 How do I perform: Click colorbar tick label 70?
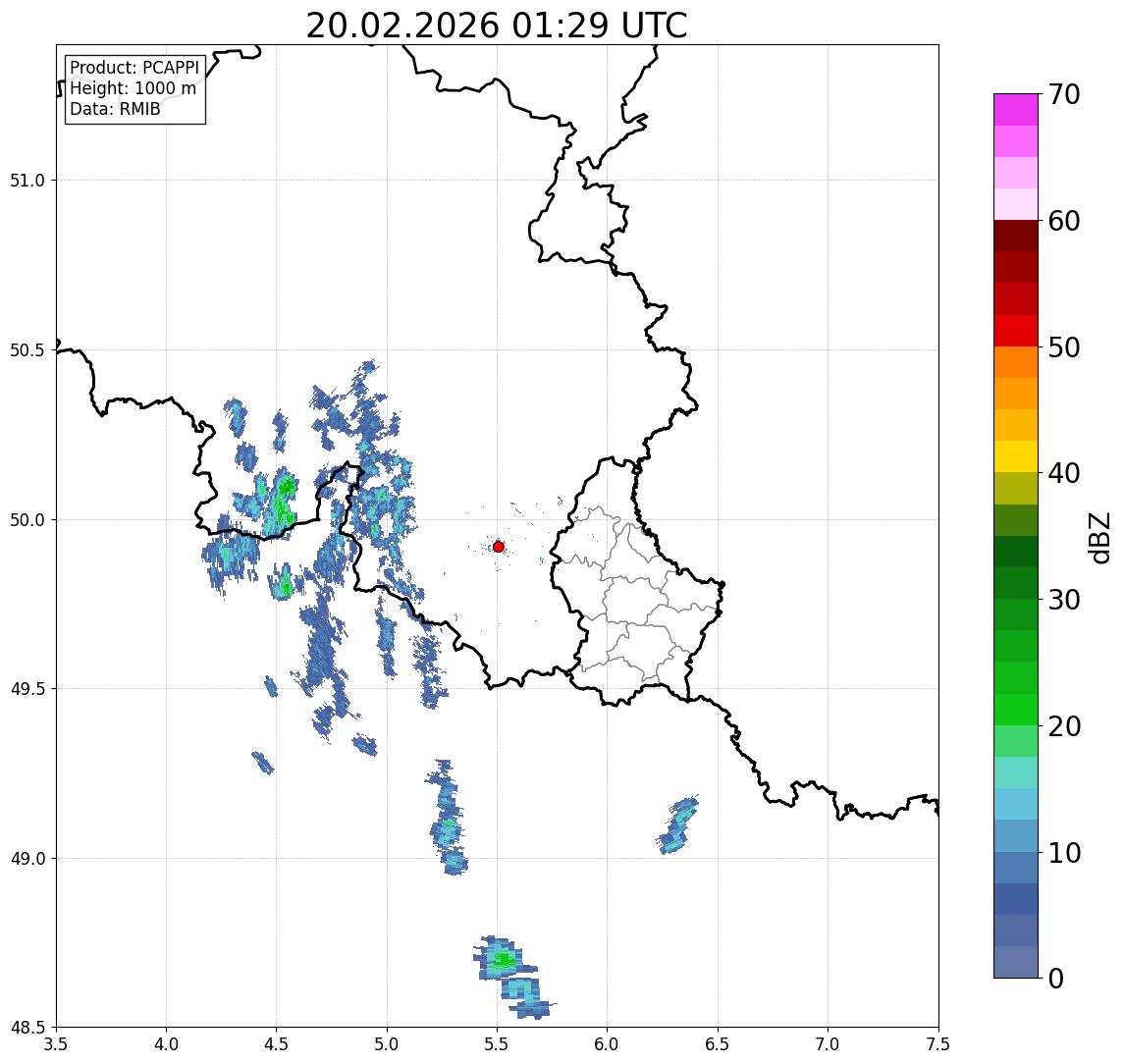pos(1063,94)
